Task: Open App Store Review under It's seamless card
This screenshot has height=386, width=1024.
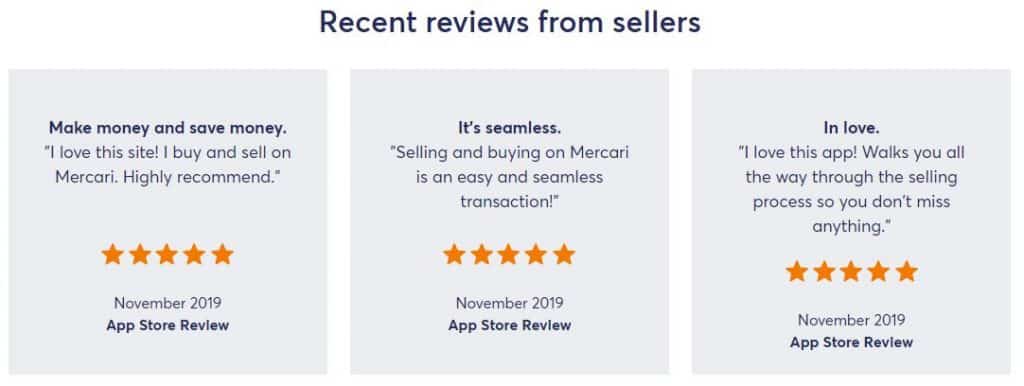Action: tap(509, 325)
